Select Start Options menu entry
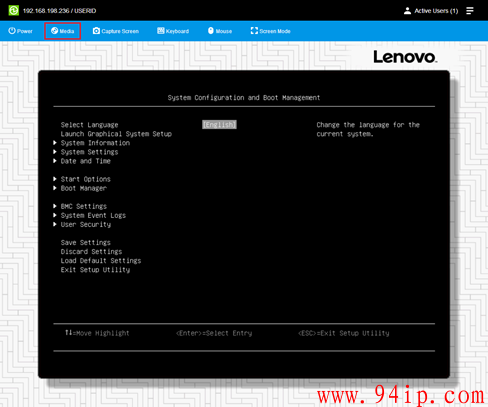The width and height of the screenshot is (488, 407). (x=86, y=179)
